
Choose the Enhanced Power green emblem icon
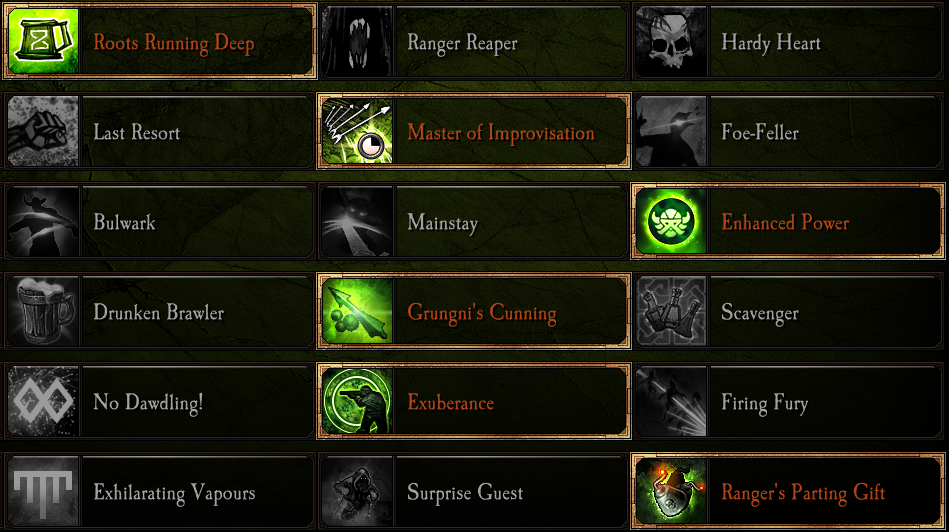(671, 221)
